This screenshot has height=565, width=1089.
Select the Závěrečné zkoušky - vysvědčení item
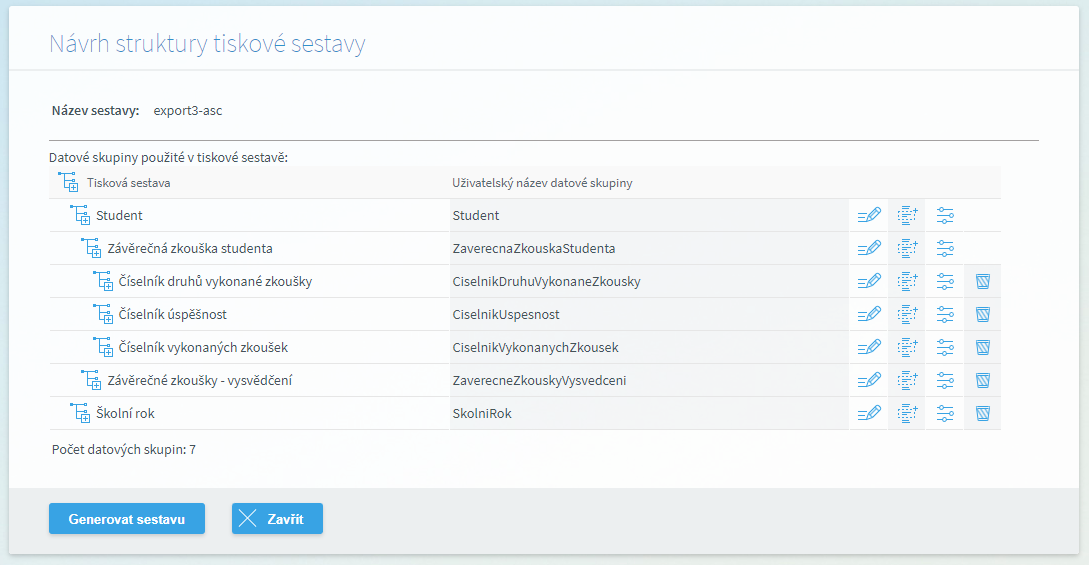tap(199, 380)
